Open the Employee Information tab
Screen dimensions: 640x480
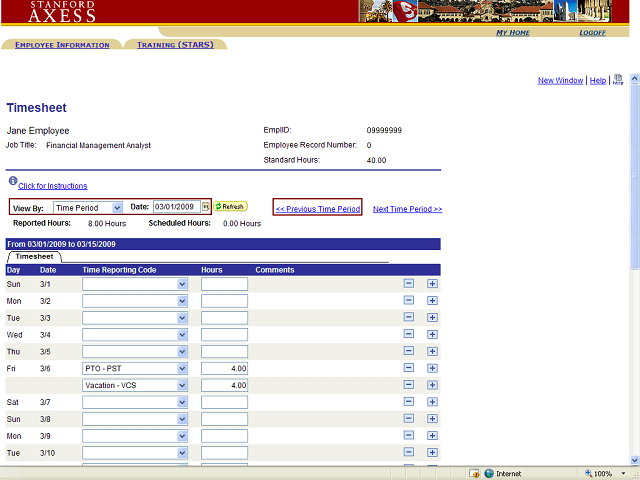(x=62, y=45)
